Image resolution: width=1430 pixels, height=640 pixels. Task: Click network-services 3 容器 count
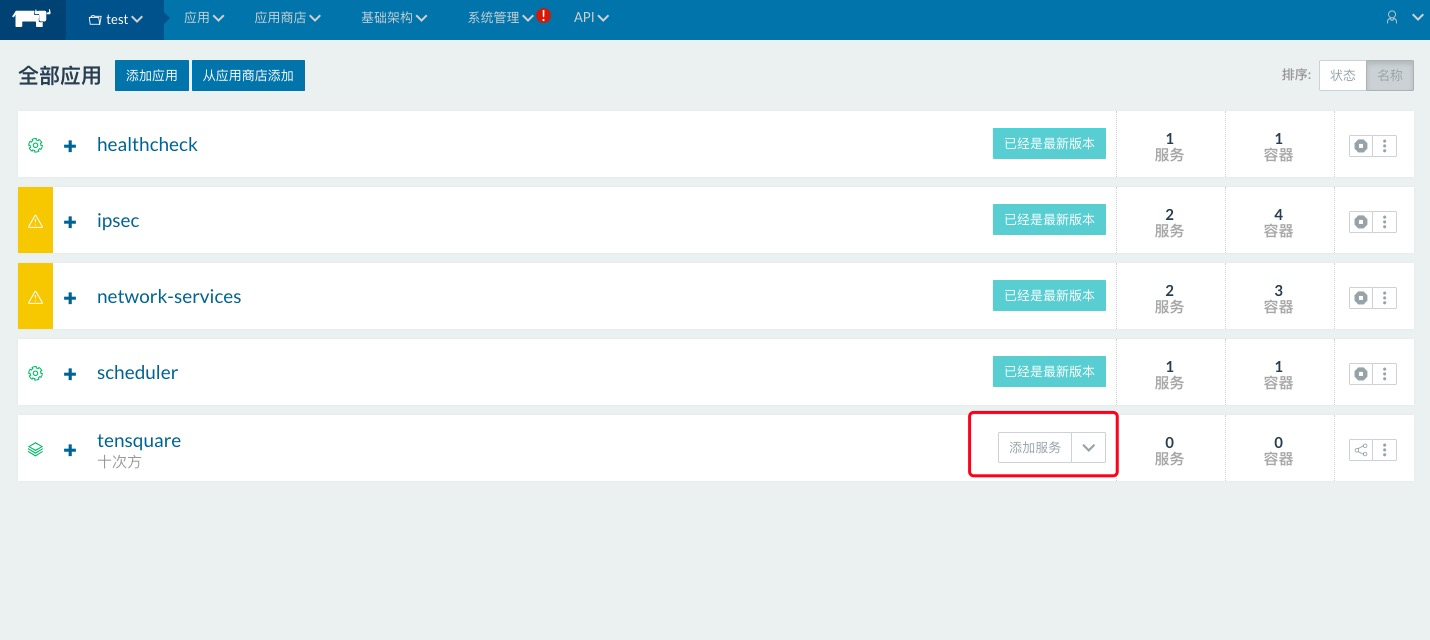pos(1278,298)
